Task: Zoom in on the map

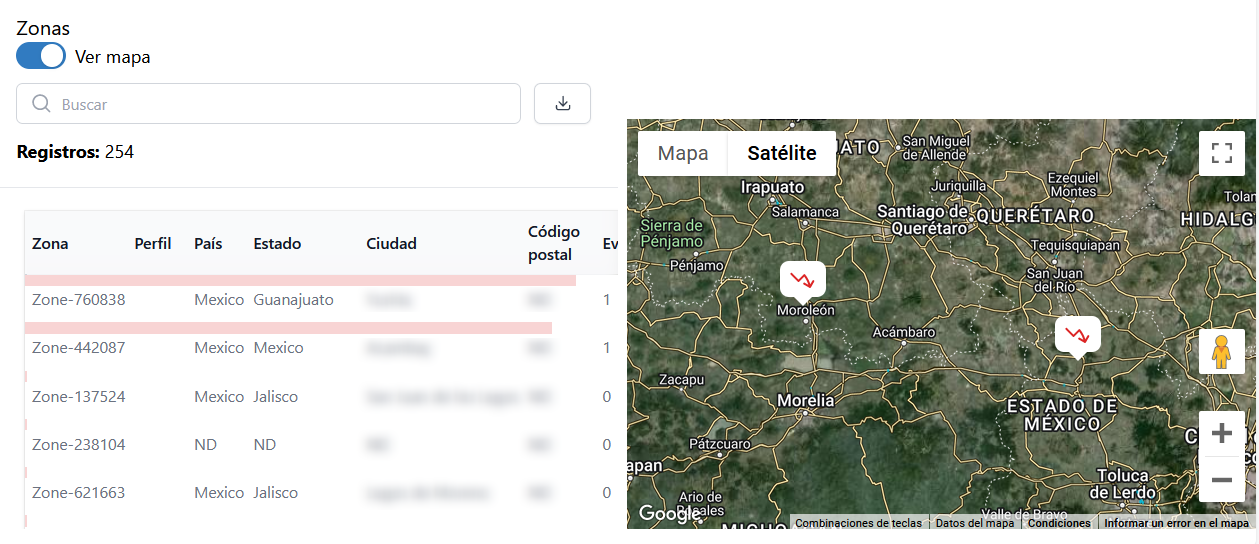Action: pyautogui.click(x=1221, y=434)
